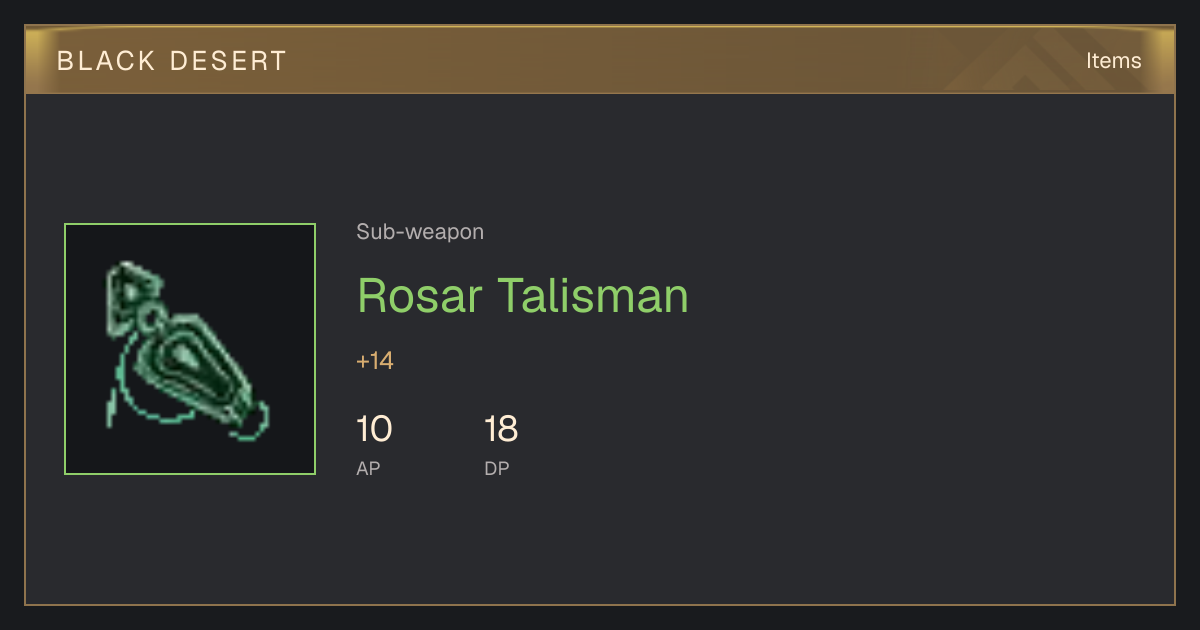The height and width of the screenshot is (630, 1200).
Task: Click the gold header banner background
Action: point(600,60)
